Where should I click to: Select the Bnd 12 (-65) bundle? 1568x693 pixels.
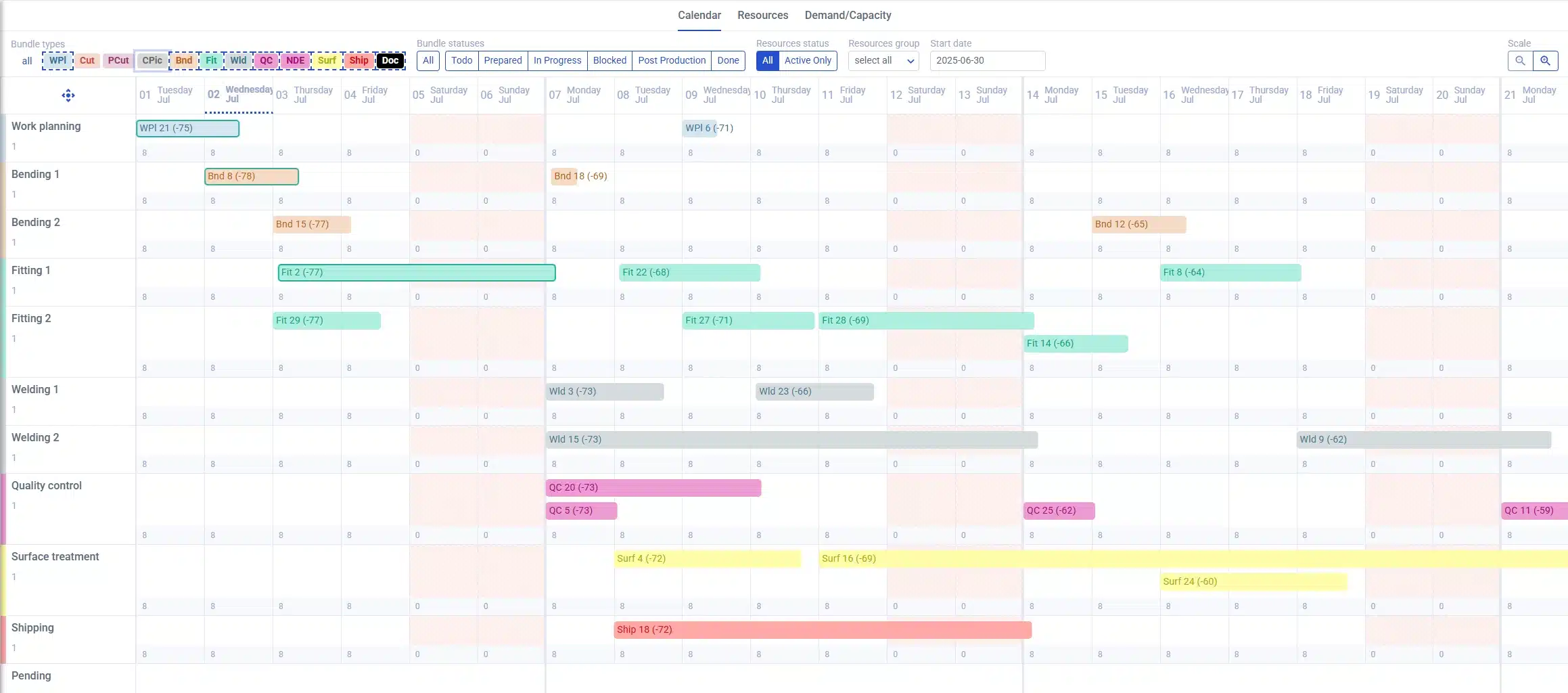[x=1139, y=225]
